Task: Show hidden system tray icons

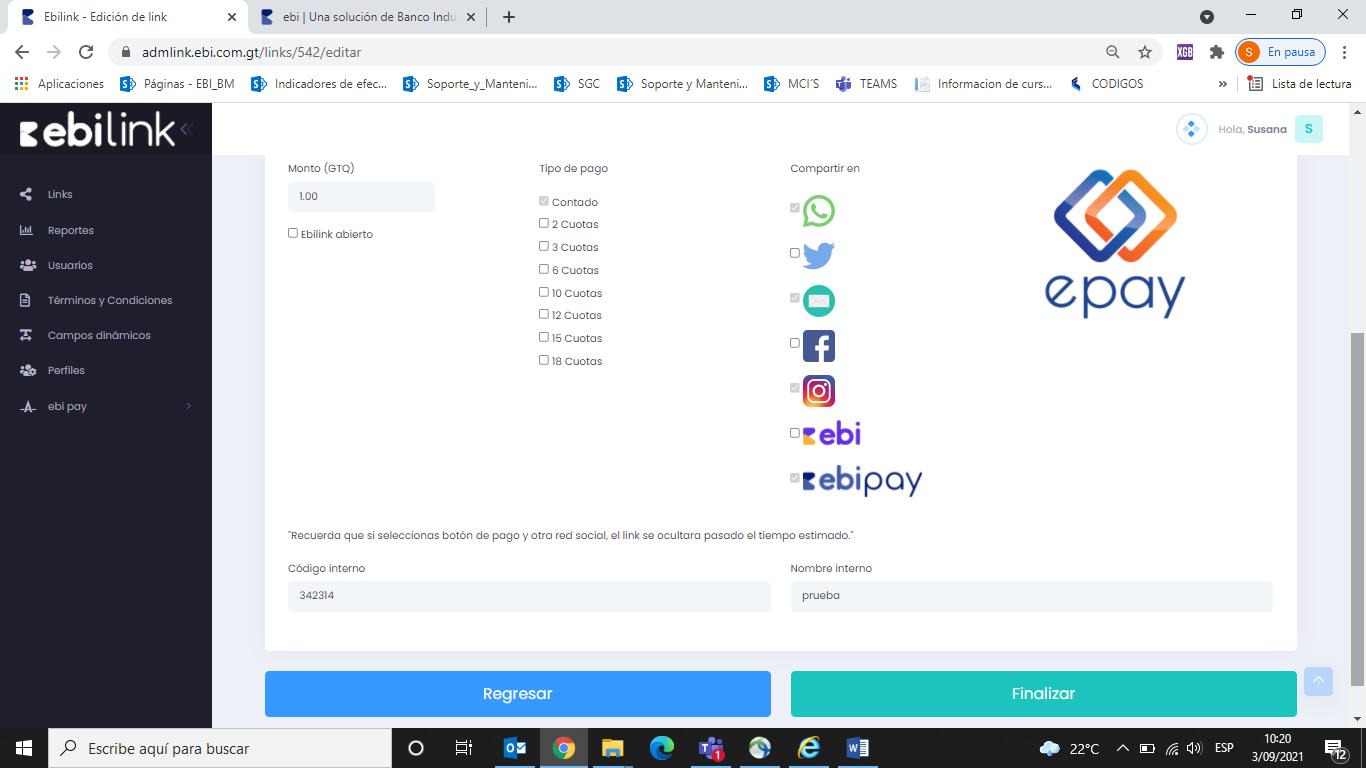Action: coord(1122,748)
